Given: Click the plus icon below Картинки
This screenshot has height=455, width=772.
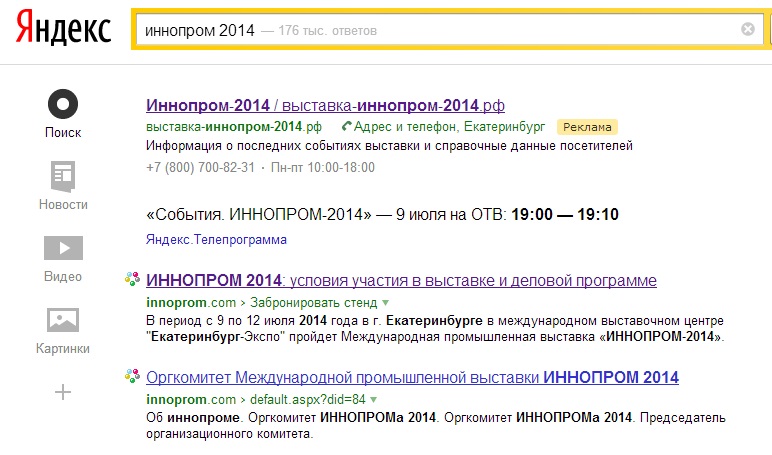Looking at the screenshot, I should [x=63, y=392].
